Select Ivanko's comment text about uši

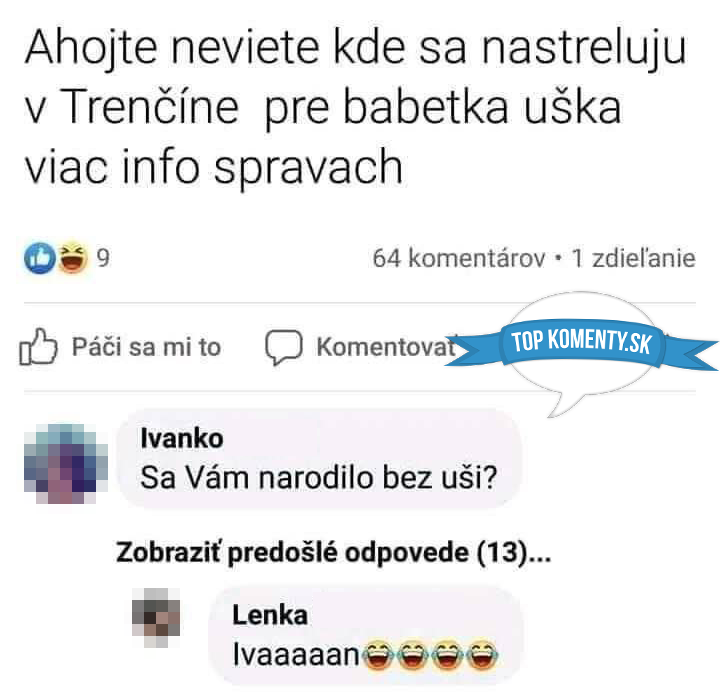tap(319, 478)
